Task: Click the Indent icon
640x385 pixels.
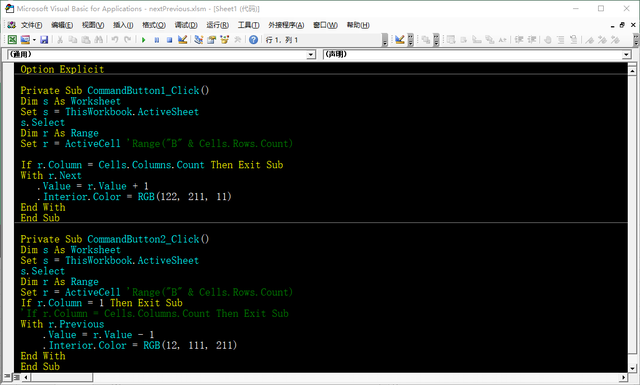Action: pyautogui.click(x=519, y=40)
